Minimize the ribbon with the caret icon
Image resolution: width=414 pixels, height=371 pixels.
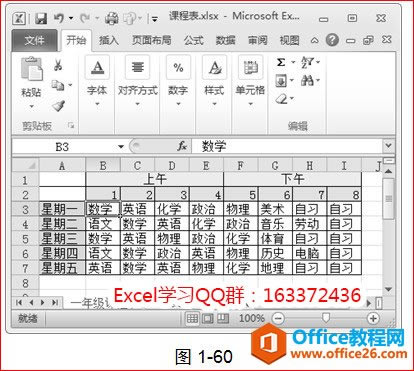pos(314,40)
